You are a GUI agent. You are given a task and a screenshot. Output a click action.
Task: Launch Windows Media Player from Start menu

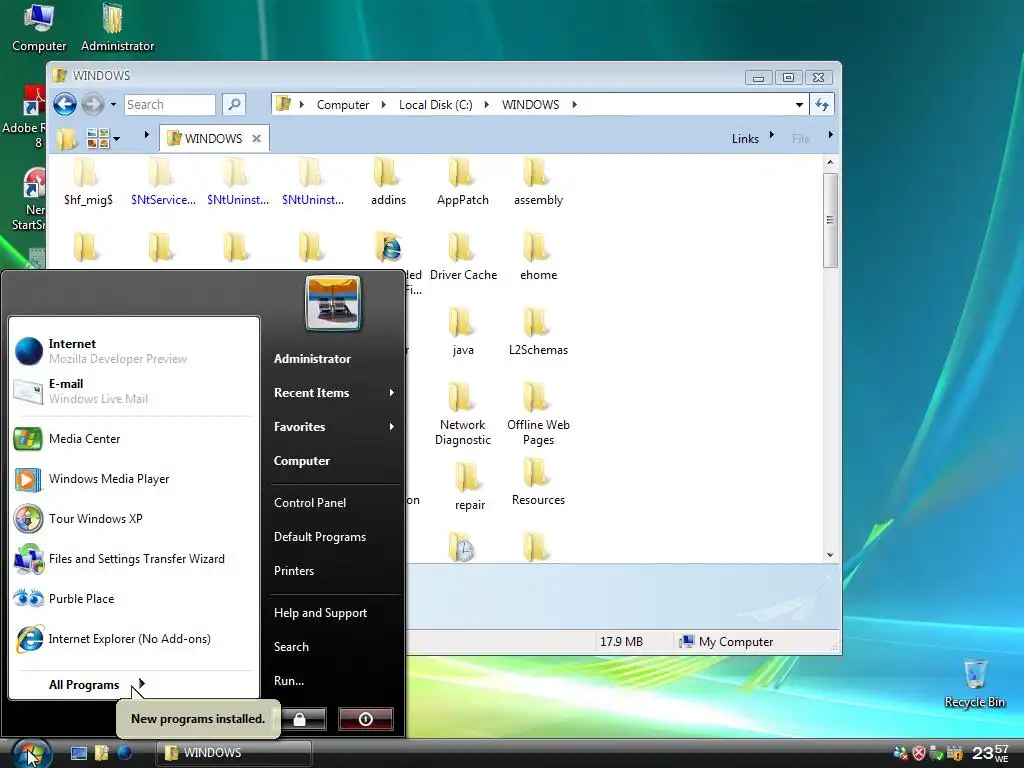pos(134,479)
